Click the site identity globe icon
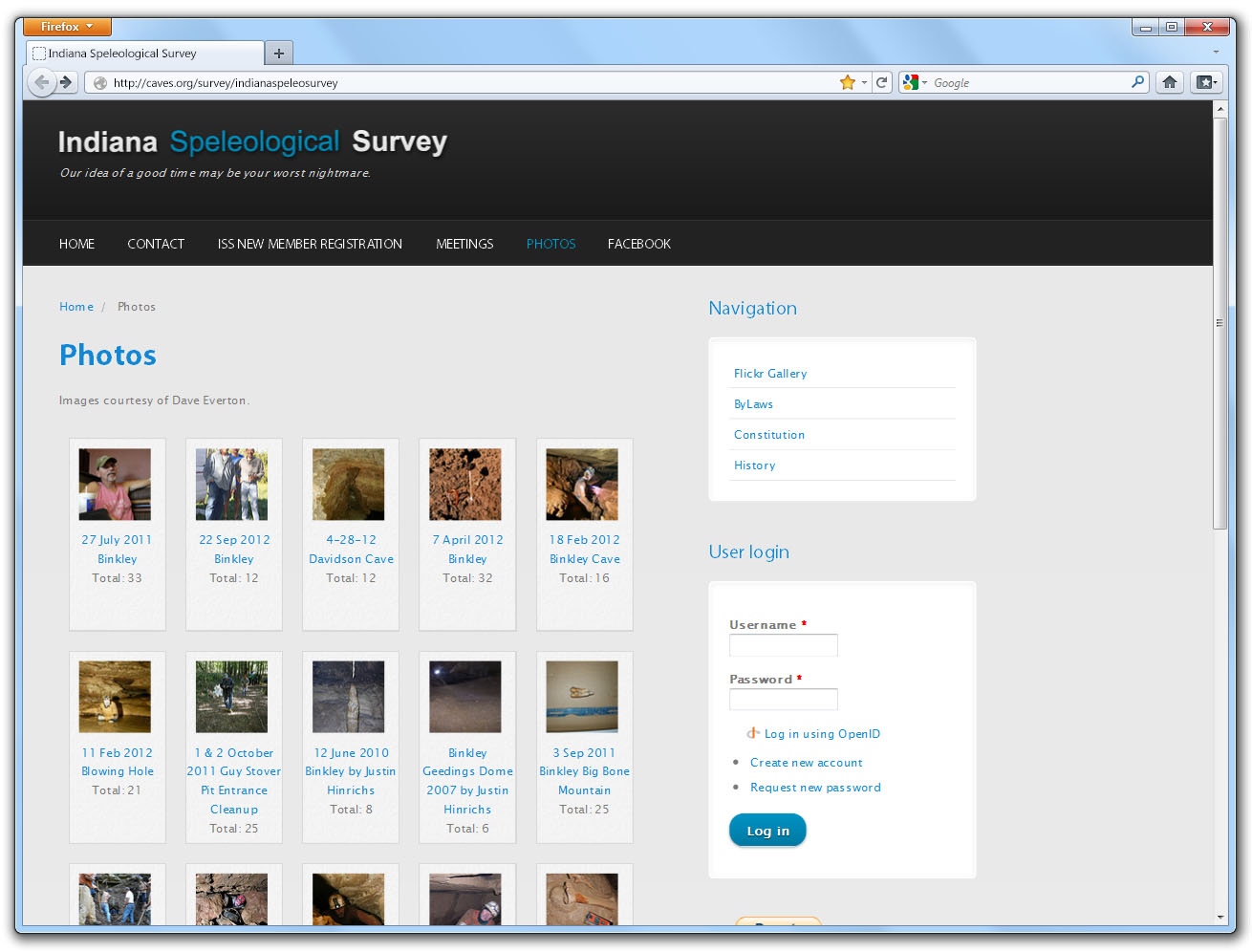Viewport: 1252px width, 952px height. tap(99, 83)
